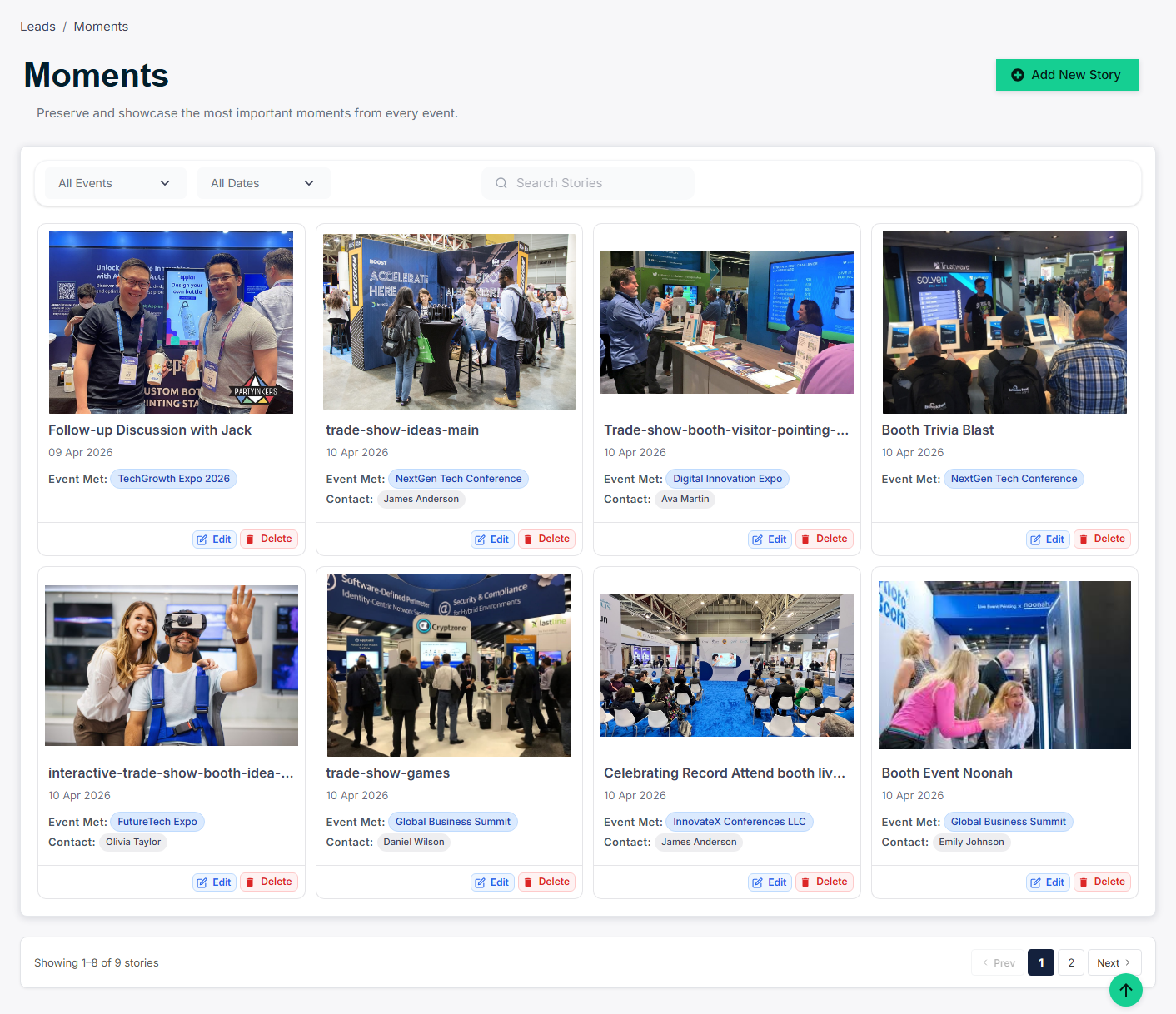Delete the Celebrating Record Attend story
Viewport: 1176px width, 1014px height.
(x=825, y=882)
